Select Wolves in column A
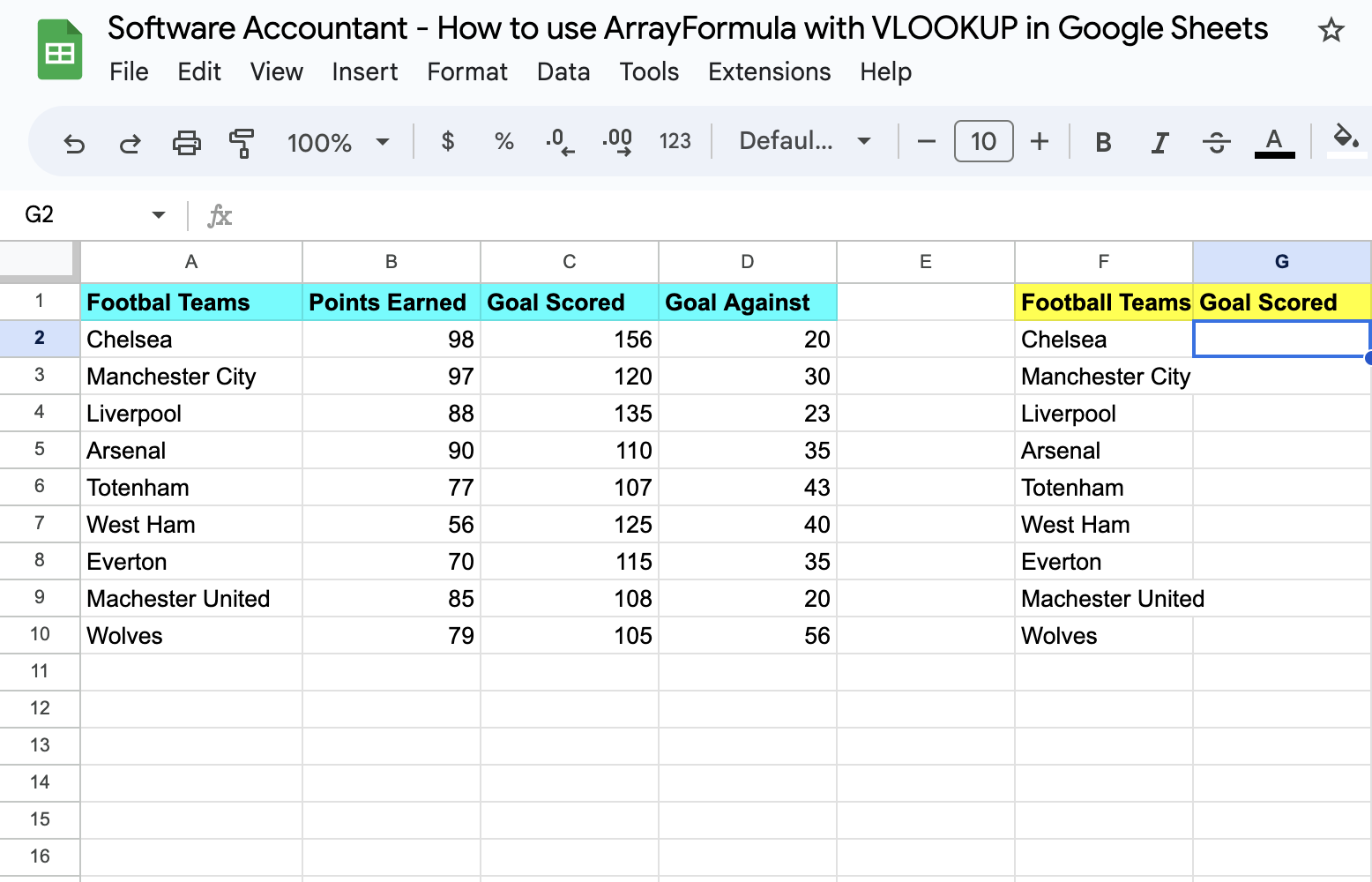The height and width of the screenshot is (882, 1372). pos(191,635)
